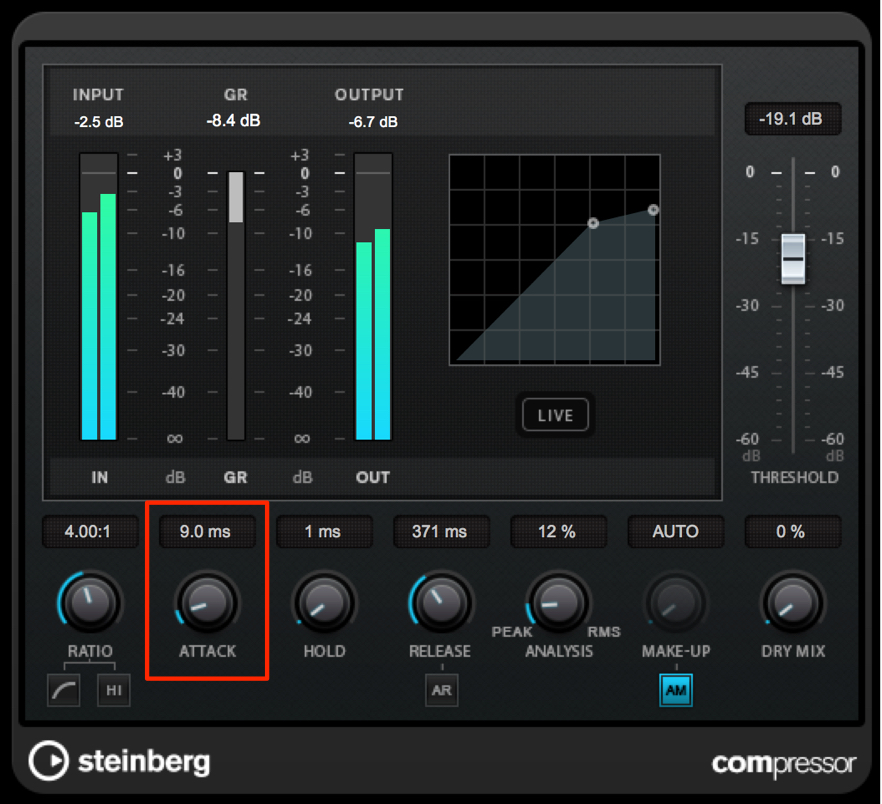Click the LIVE button
This screenshot has width=882, height=804.
coord(555,415)
